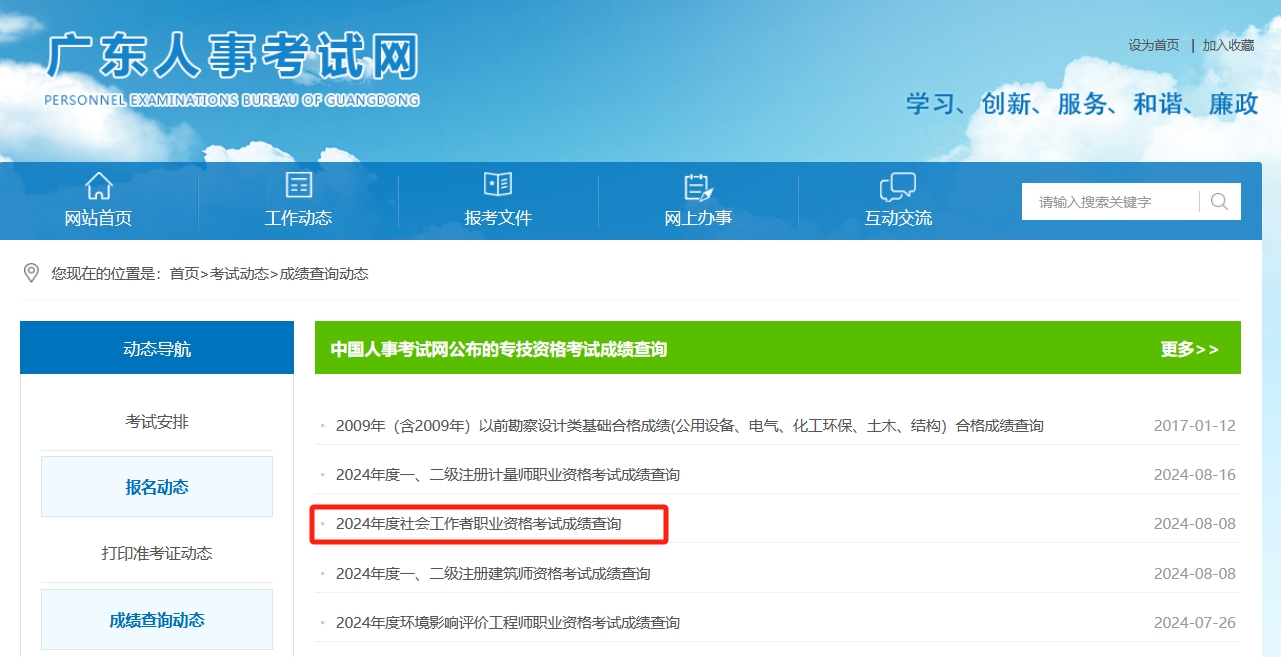This screenshot has width=1281, height=657.
Task: Open 2024年度社会工作者职业资格考试成绩查询 link
Action: point(478,523)
